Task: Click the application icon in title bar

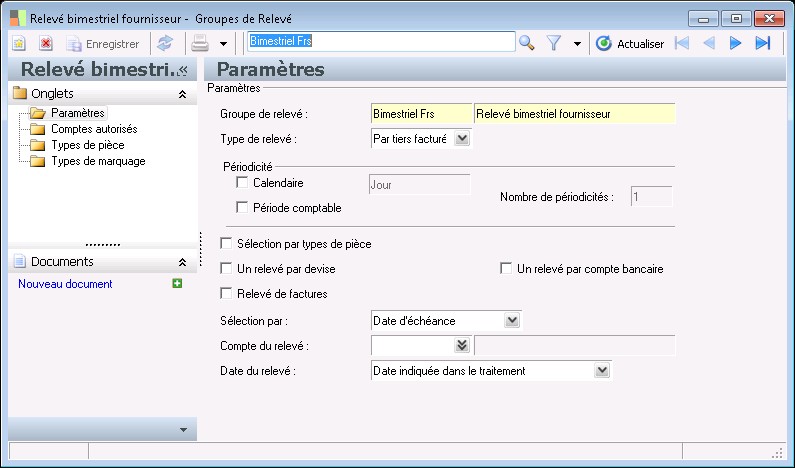Action: click(x=18, y=18)
